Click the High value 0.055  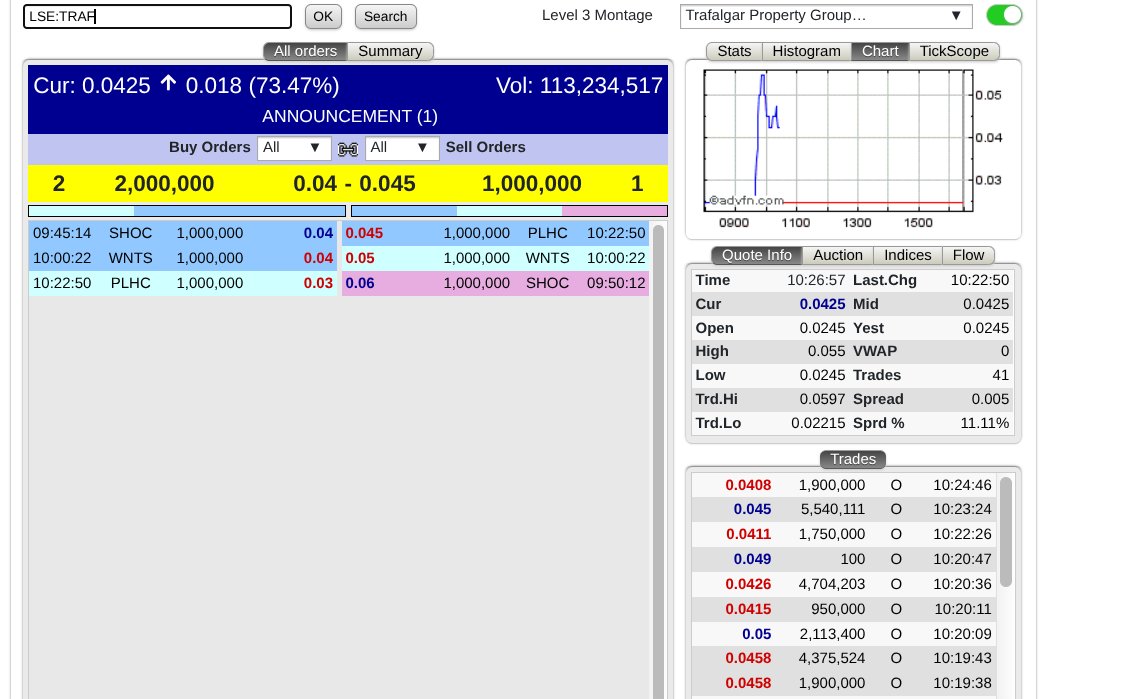click(x=827, y=352)
